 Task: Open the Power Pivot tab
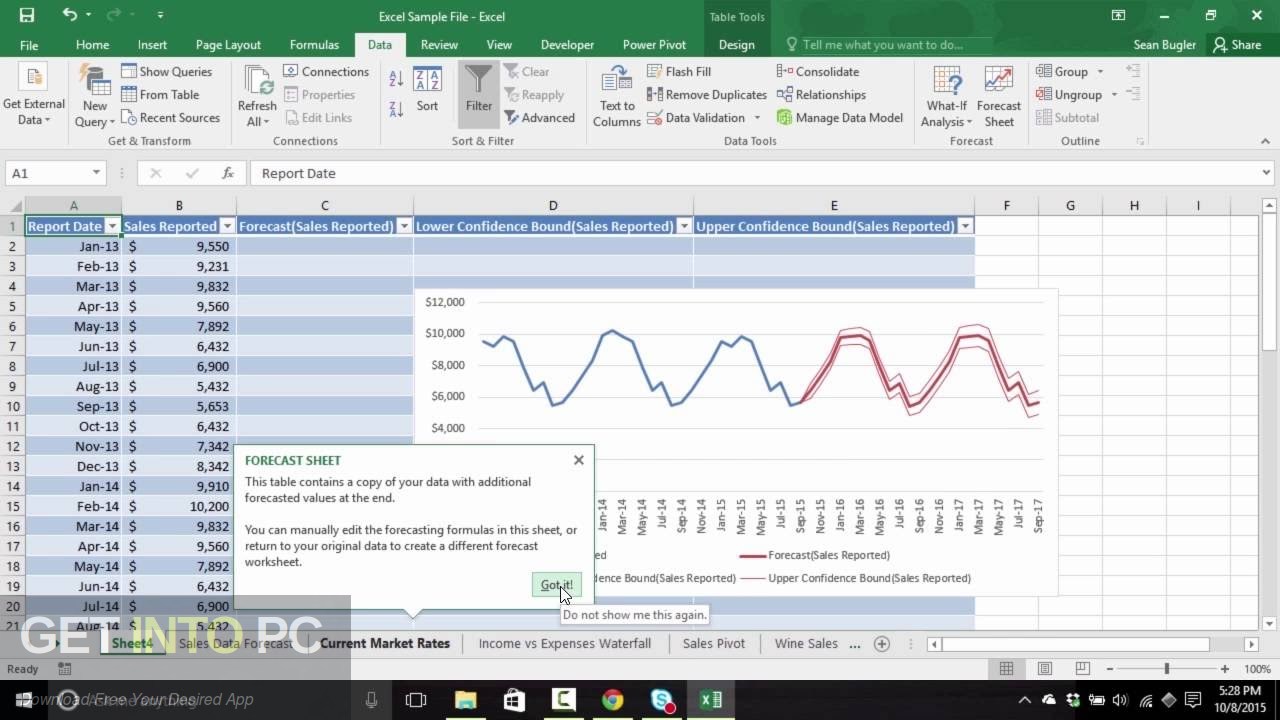654,45
